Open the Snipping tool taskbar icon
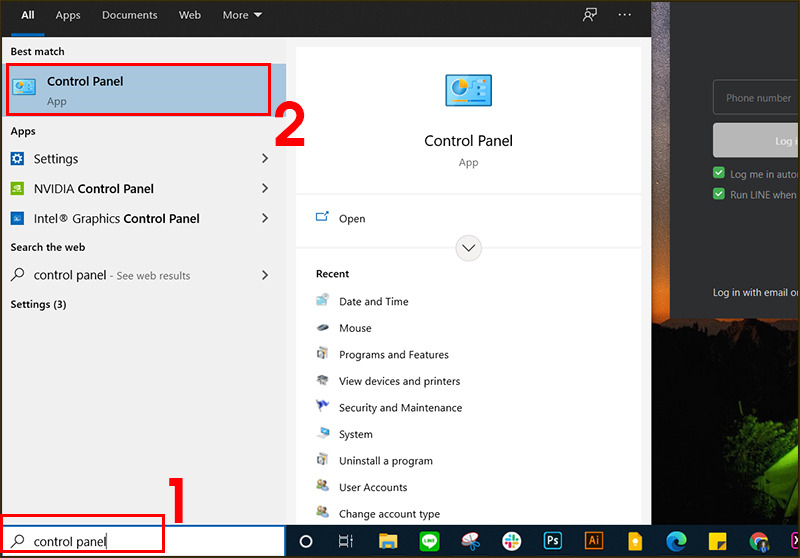The height and width of the screenshot is (558, 800). pos(470,541)
